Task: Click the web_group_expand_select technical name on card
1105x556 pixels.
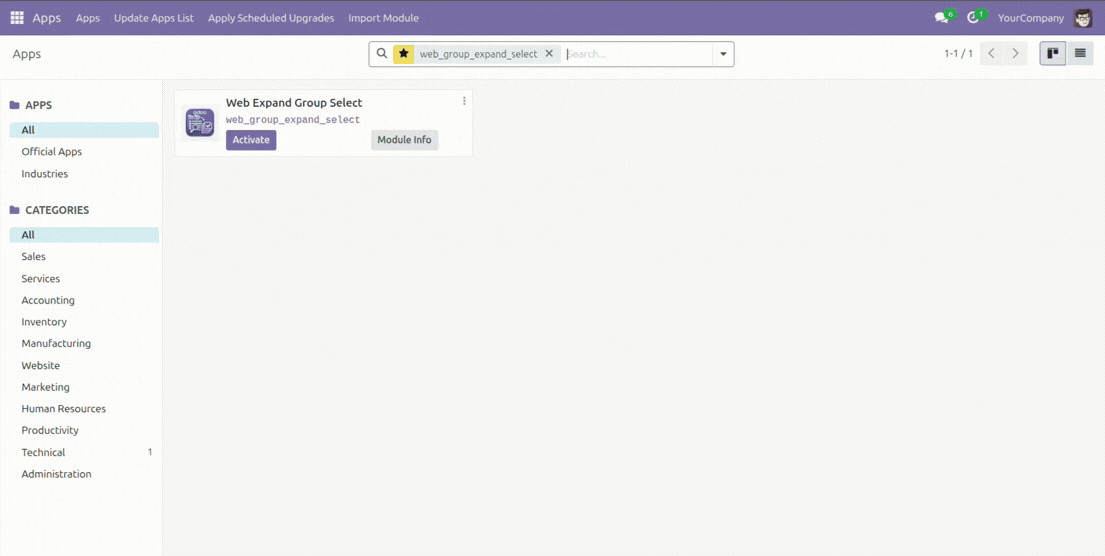Action: click(x=292, y=121)
